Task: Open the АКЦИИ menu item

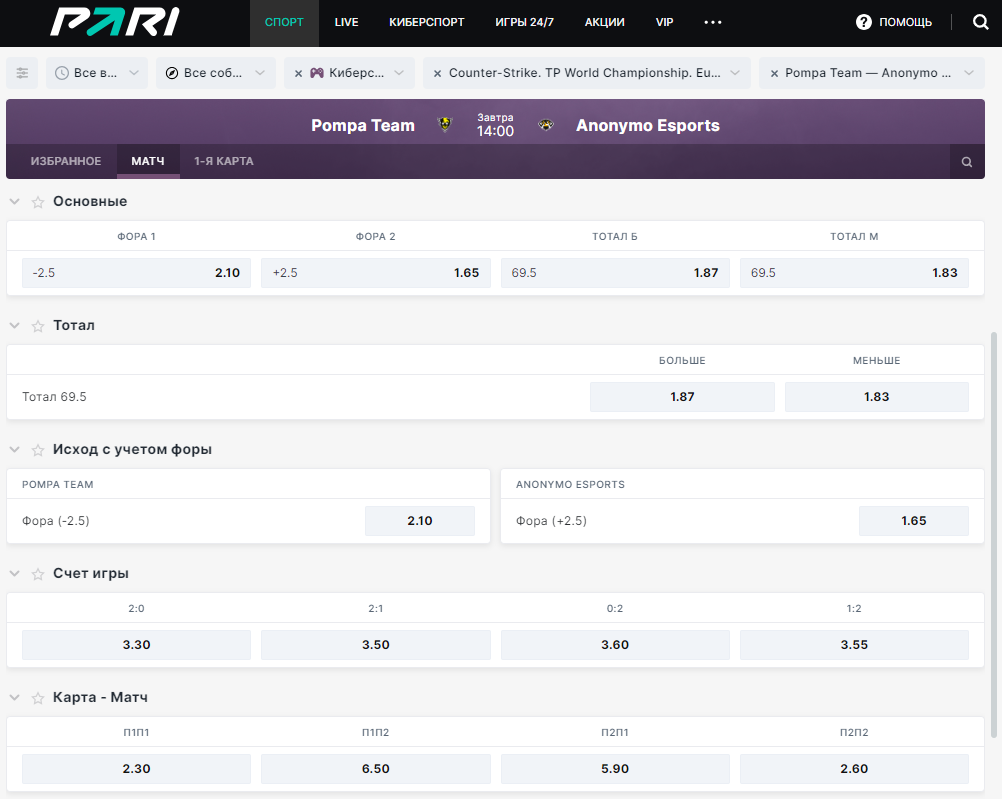Action: (605, 22)
